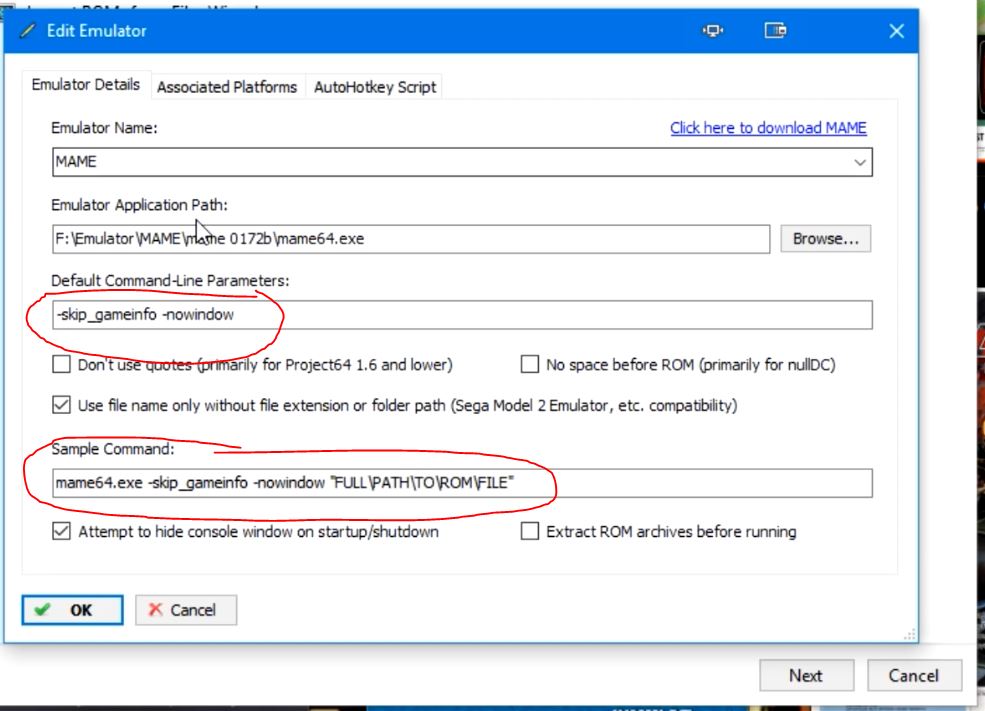This screenshot has width=985, height=711.
Task: Close the Edit Emulator dialog
Action: (896, 31)
